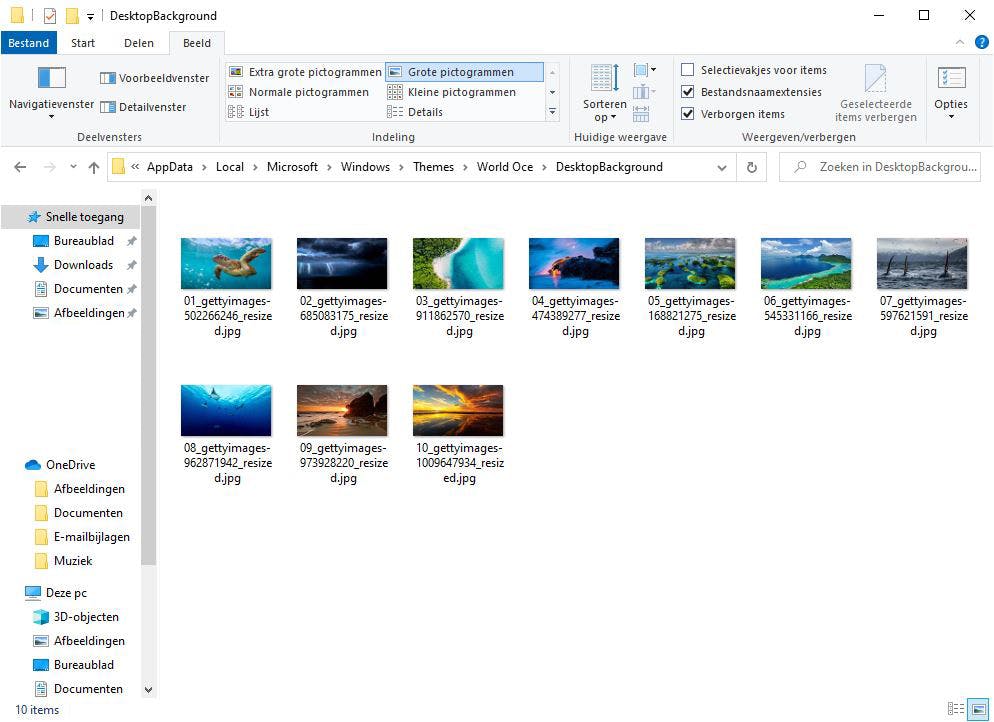Viewport: 994px width, 722px height.
Task: Click the navigation pane scroll up arrow
Action: [148, 198]
